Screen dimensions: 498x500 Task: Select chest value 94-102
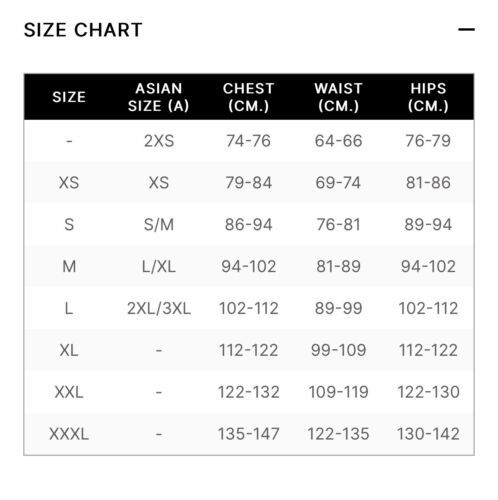[x=249, y=267]
